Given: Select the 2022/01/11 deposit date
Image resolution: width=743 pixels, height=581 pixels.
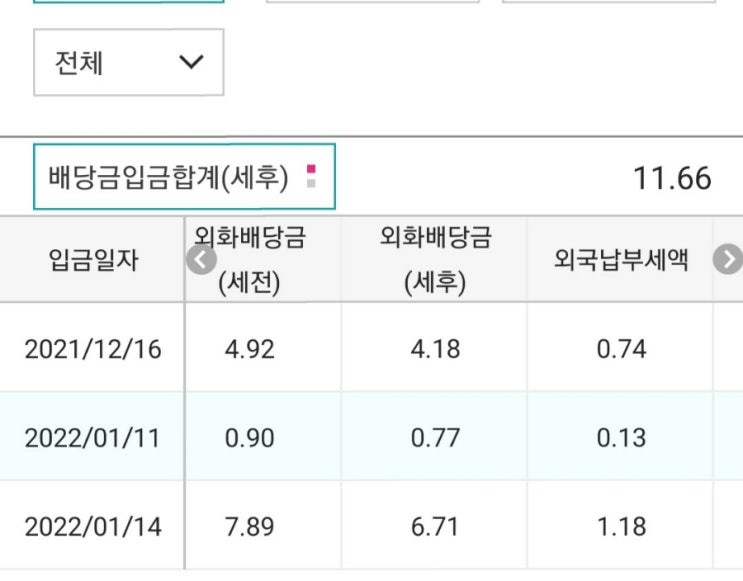Looking at the screenshot, I should click(93, 437).
